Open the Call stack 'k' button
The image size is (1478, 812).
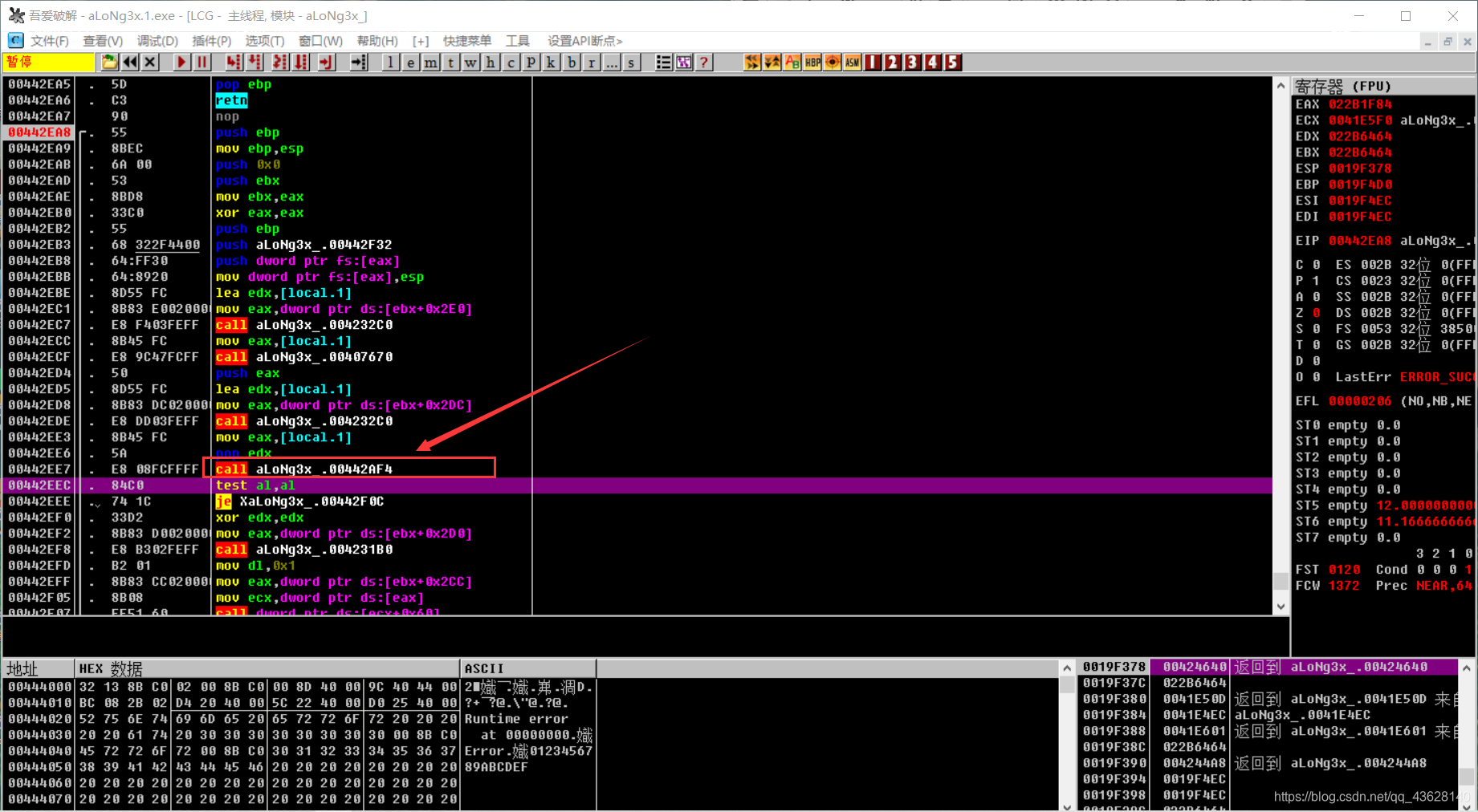click(x=552, y=63)
